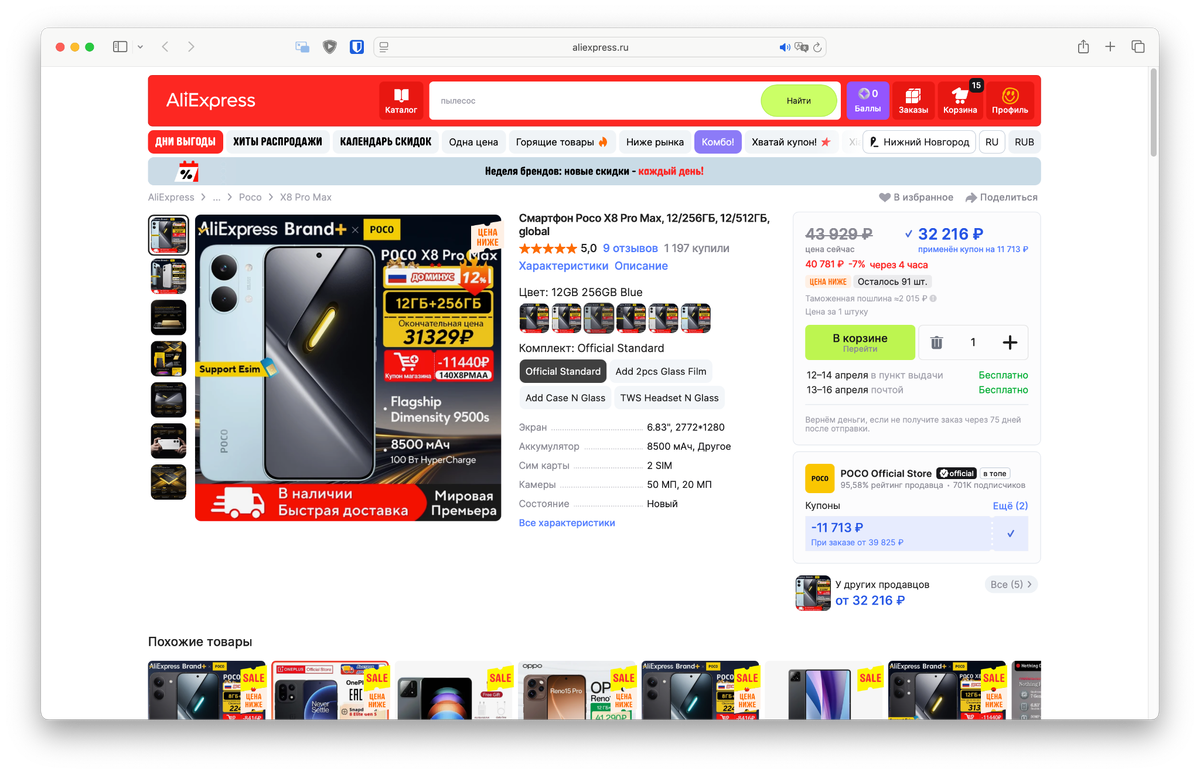Click the AliExpress logo
The width and height of the screenshot is (1200, 774).
[x=210, y=100]
